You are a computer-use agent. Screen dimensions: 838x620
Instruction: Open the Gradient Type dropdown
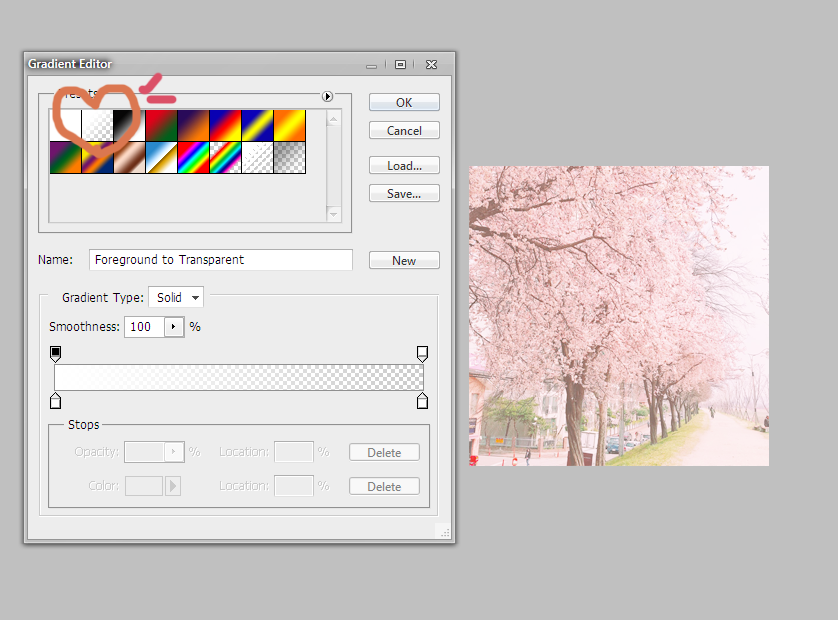(x=176, y=297)
